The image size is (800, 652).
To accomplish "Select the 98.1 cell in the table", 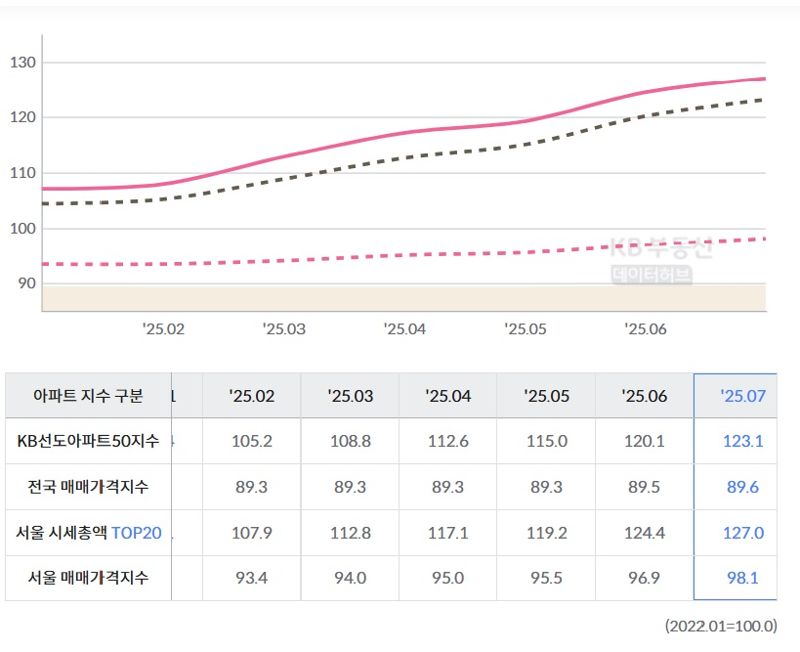I will tap(742, 578).
